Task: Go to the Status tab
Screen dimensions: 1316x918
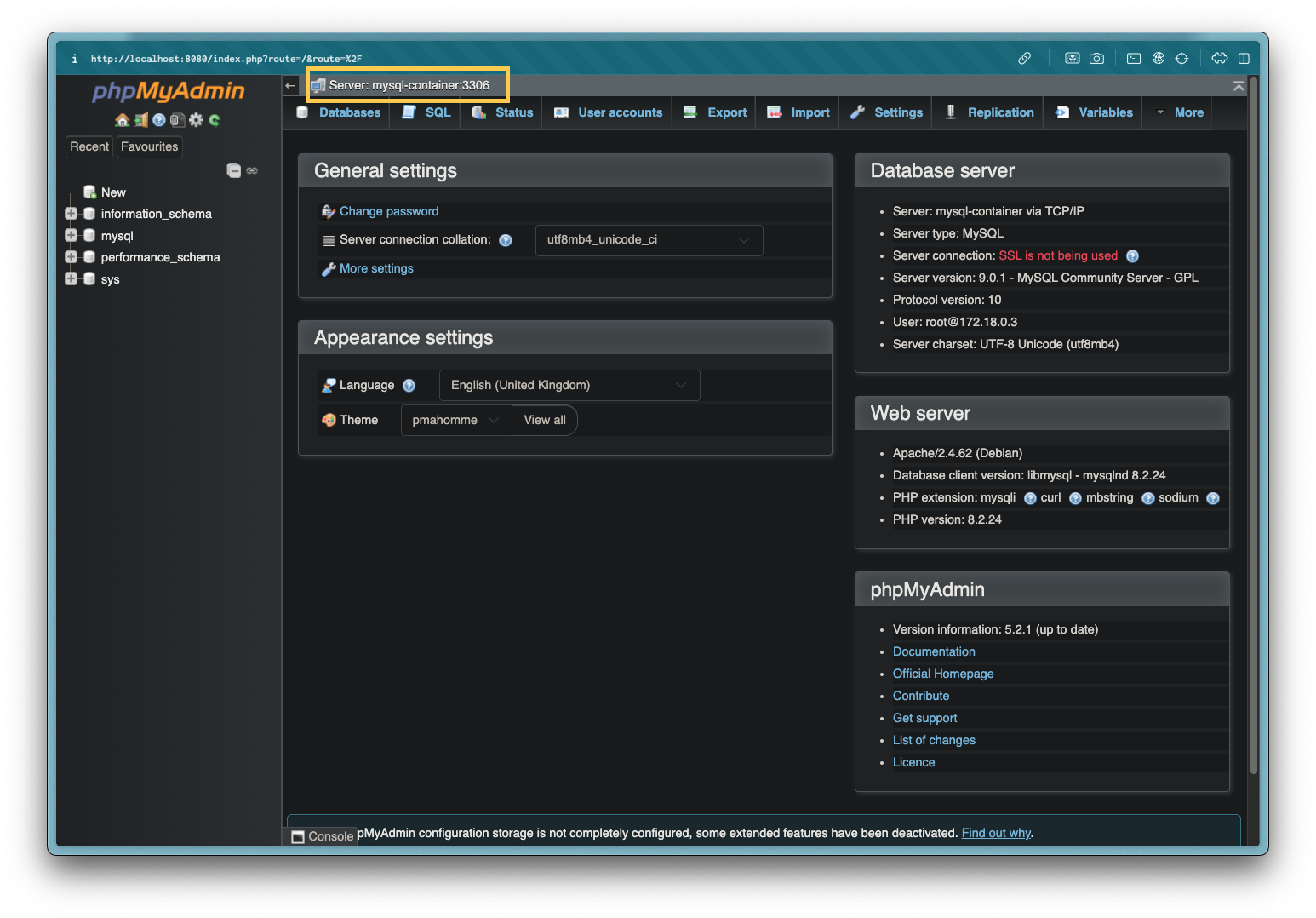Action: tap(502, 112)
